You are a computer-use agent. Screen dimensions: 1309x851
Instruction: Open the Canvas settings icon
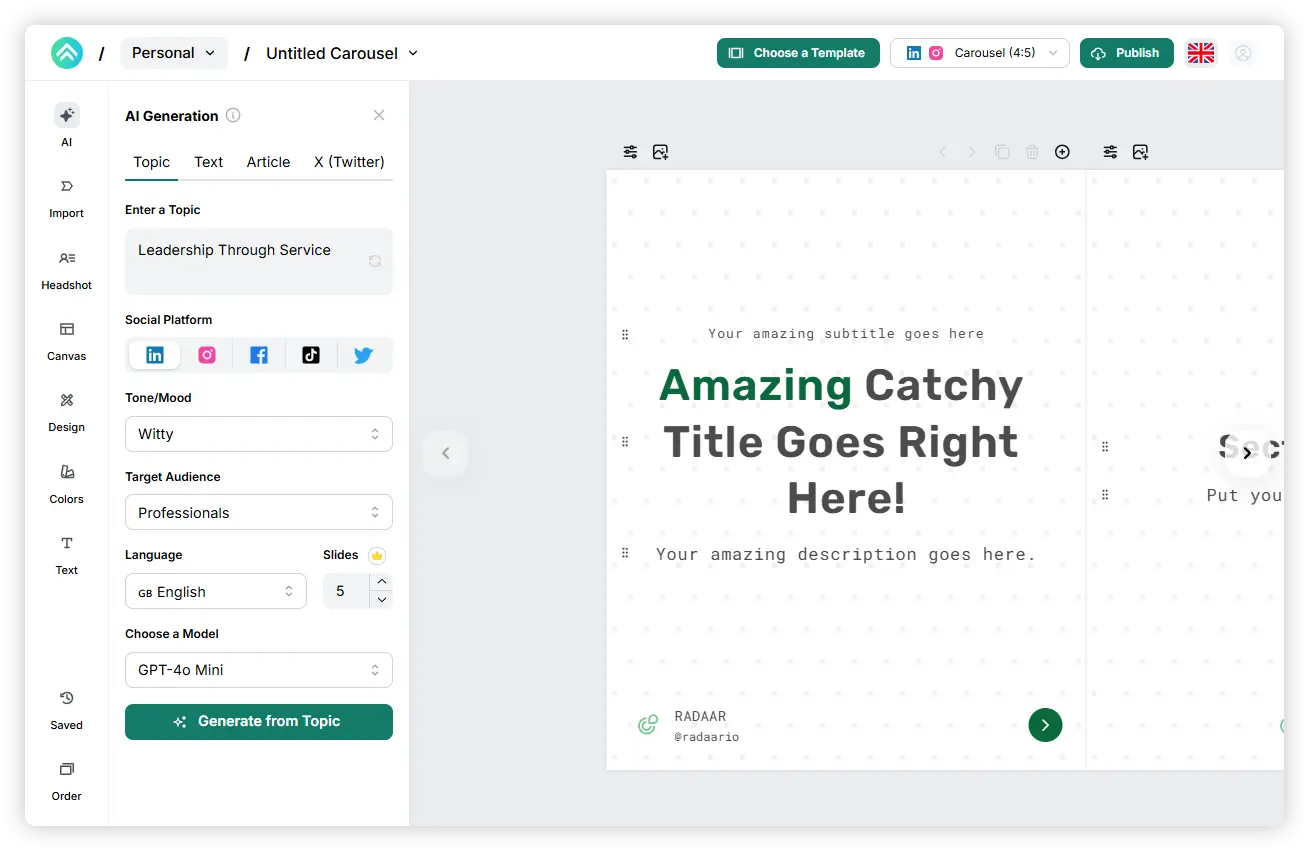click(x=66, y=339)
